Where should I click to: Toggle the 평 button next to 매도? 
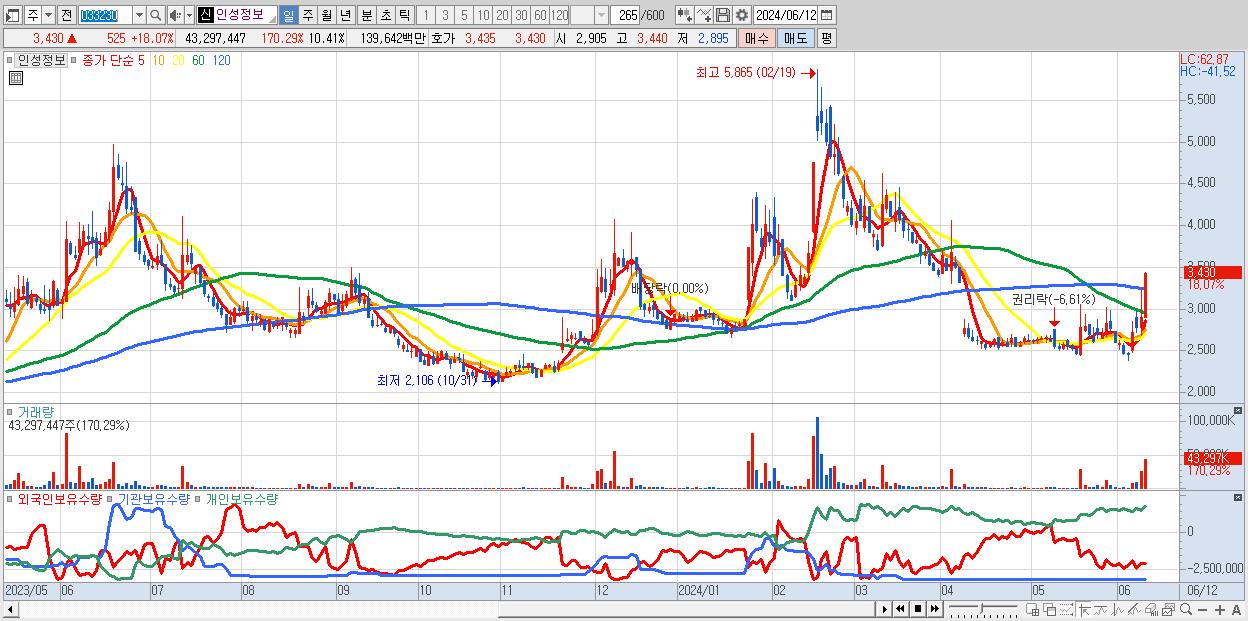click(826, 38)
